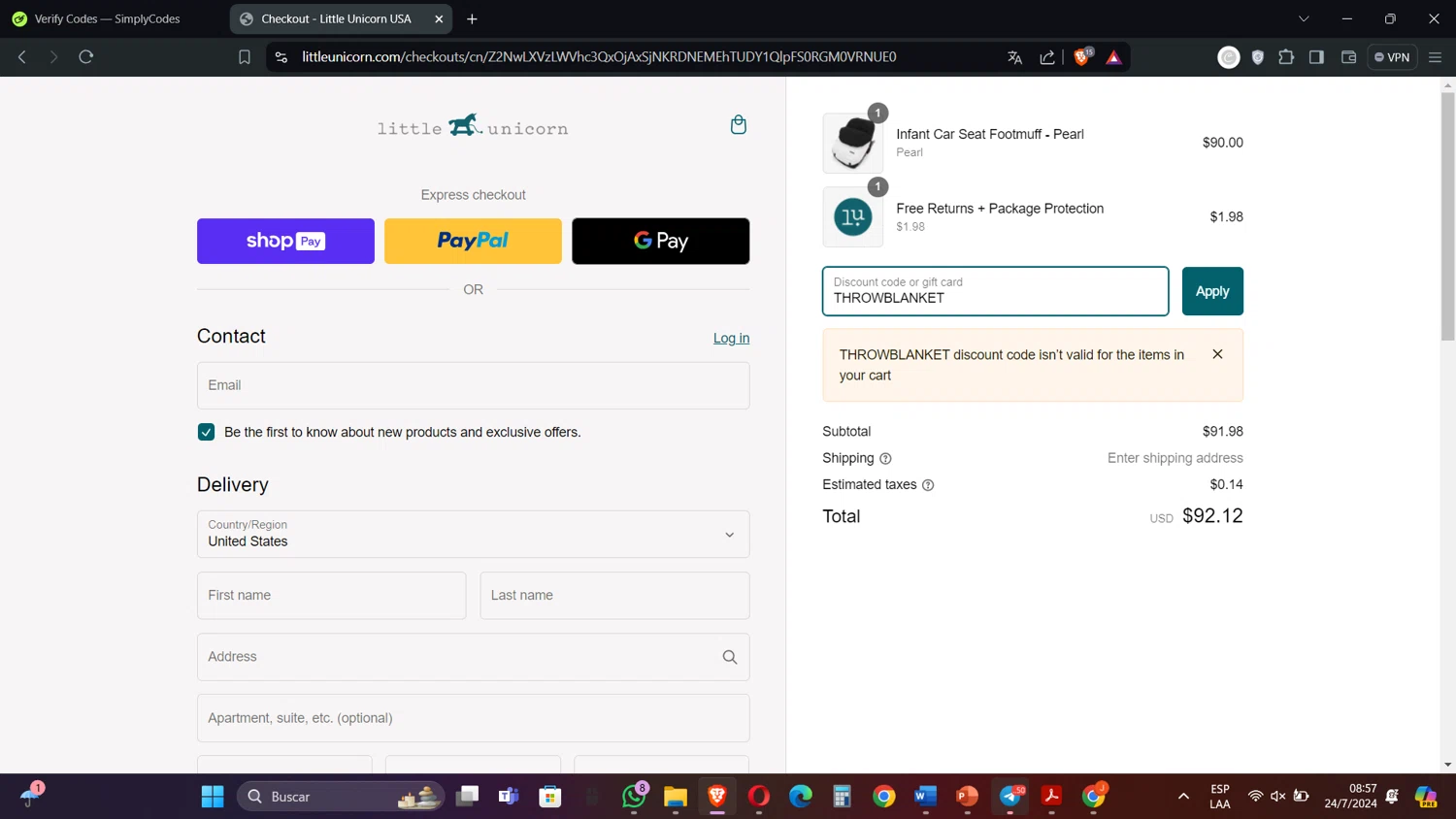Open the Calculator from the taskbar
The image size is (1456, 819).
[x=843, y=797]
